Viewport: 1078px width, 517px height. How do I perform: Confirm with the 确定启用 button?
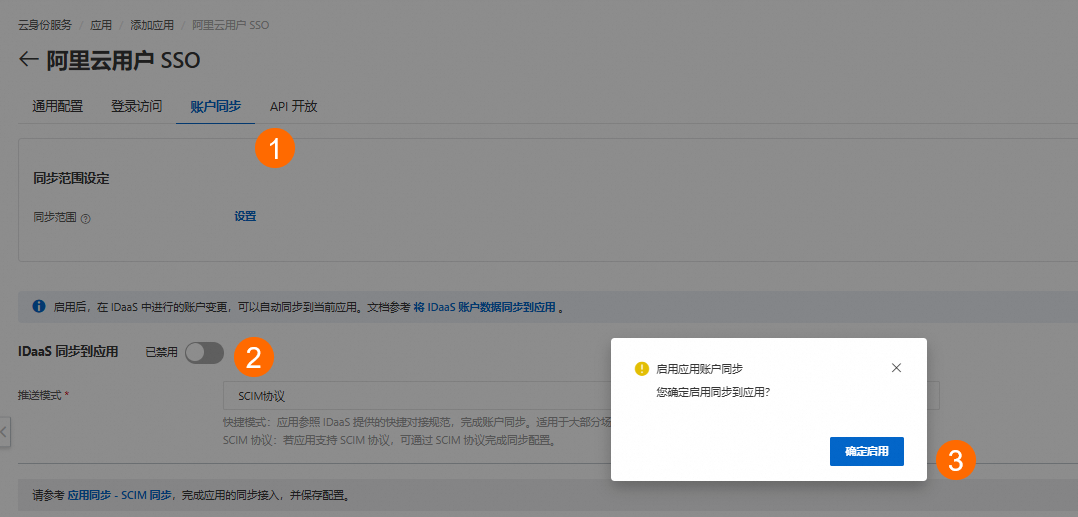[x=867, y=452]
